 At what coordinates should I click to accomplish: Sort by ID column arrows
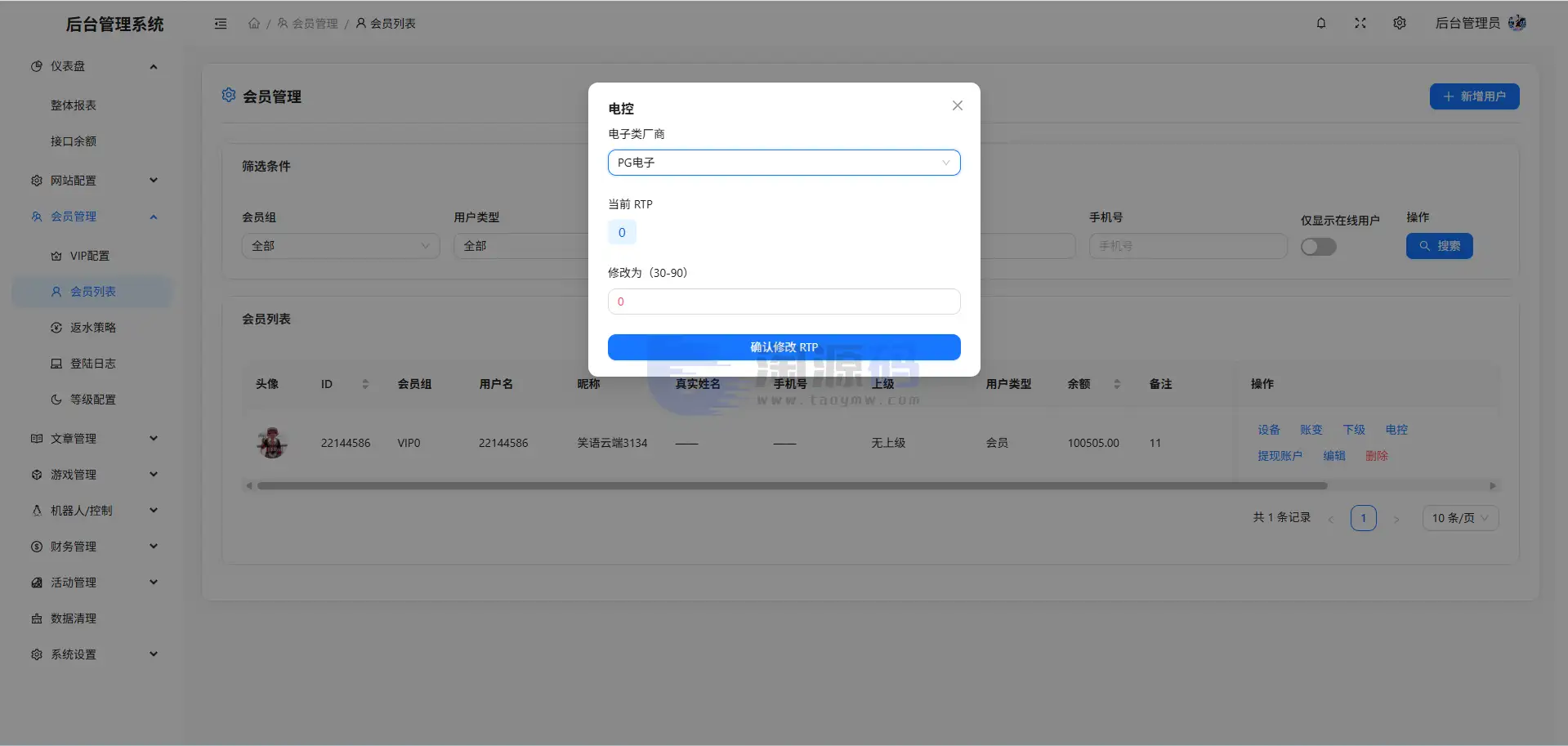365,384
